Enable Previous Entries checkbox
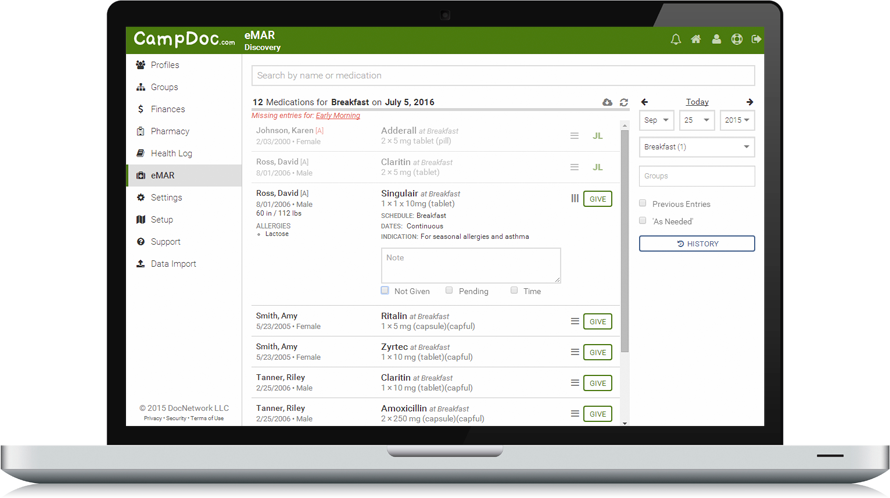Image resolution: width=890 pixels, height=498 pixels. (643, 203)
